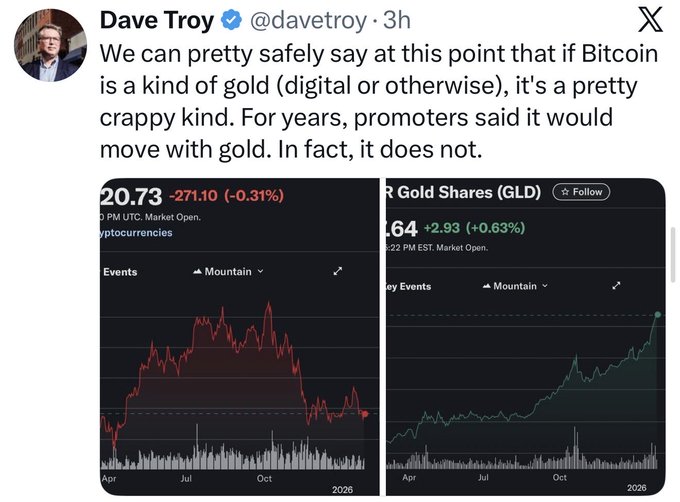Image resolution: width=680 pixels, height=502 pixels.
Task: Click the green endpoint marker on GLD chart
Action: (x=659, y=314)
